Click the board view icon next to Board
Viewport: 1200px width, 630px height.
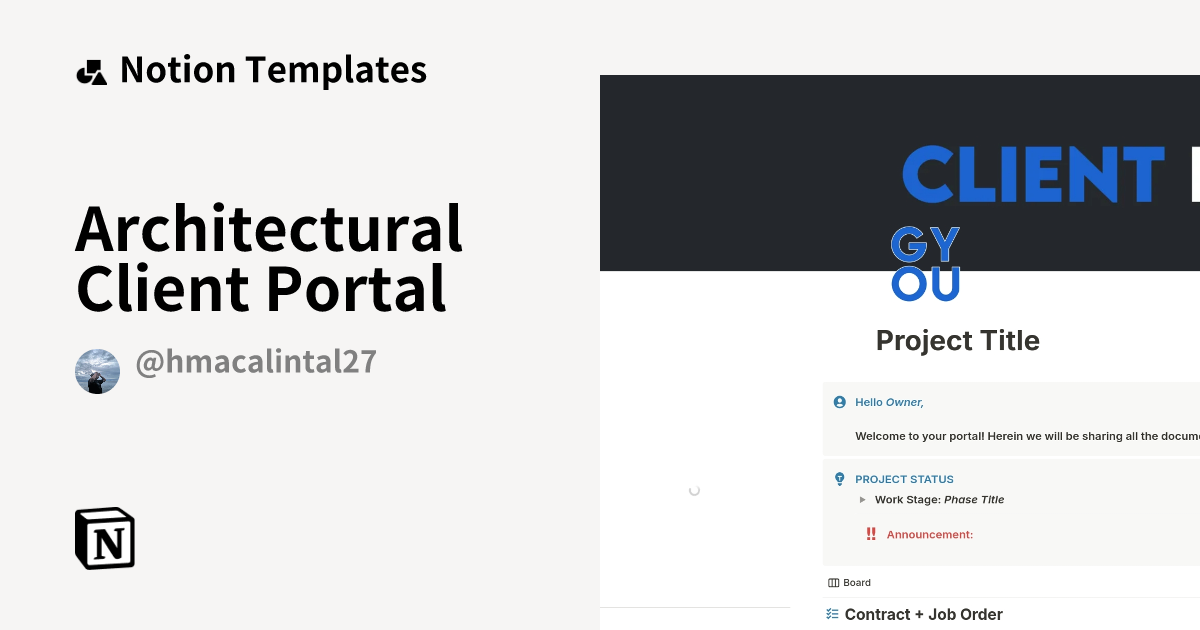[832, 582]
